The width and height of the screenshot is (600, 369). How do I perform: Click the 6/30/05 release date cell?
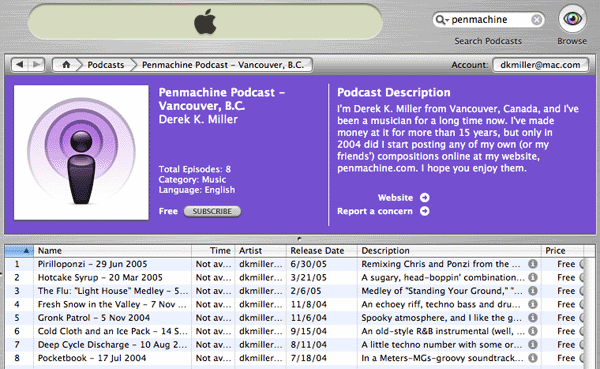(308, 264)
